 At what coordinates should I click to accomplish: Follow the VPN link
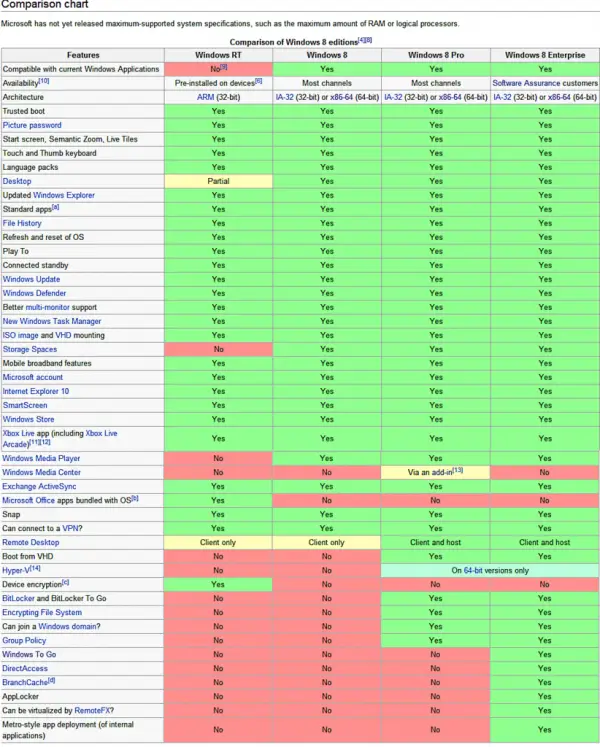click(70, 528)
